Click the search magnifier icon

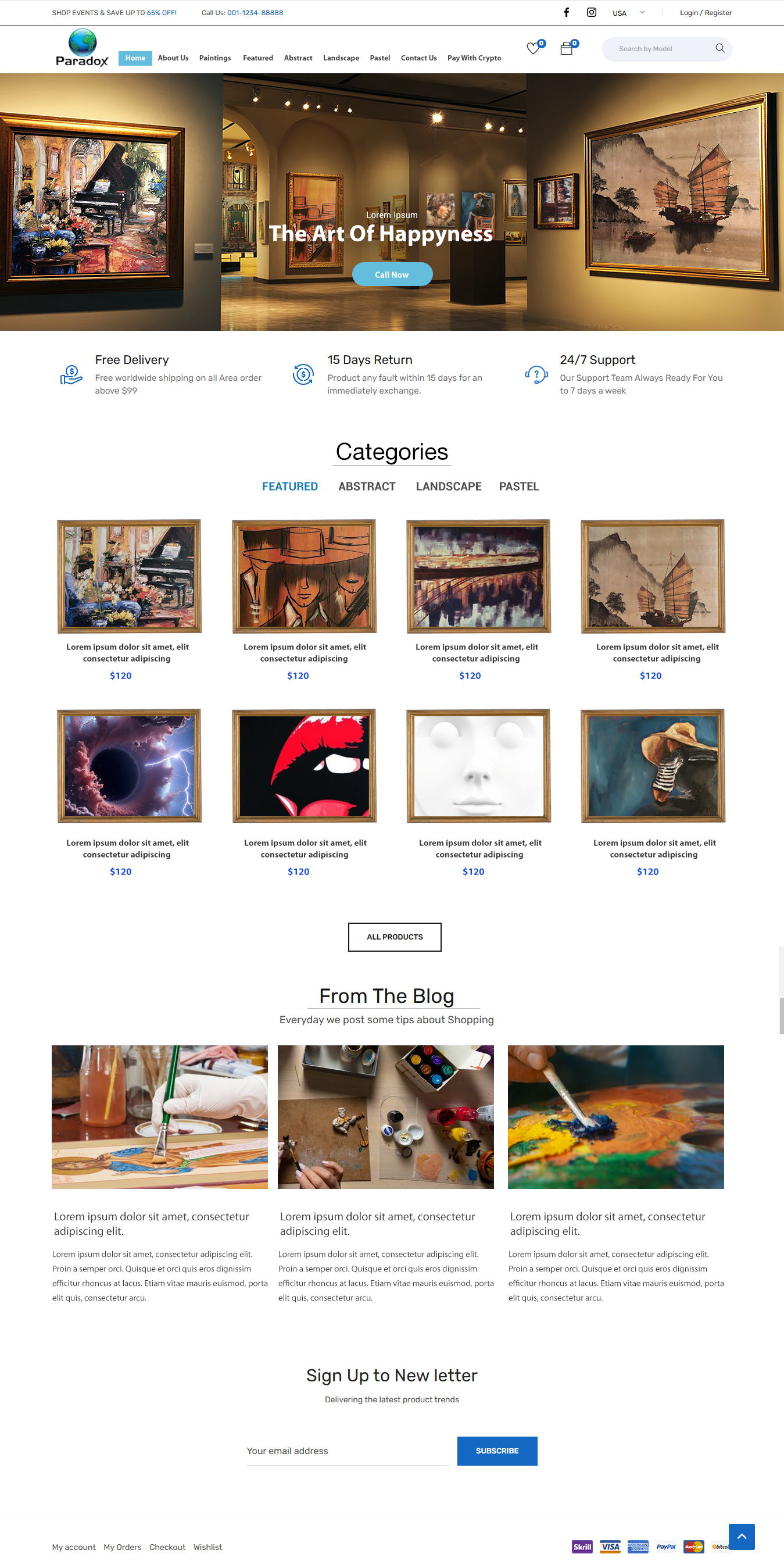(x=719, y=48)
